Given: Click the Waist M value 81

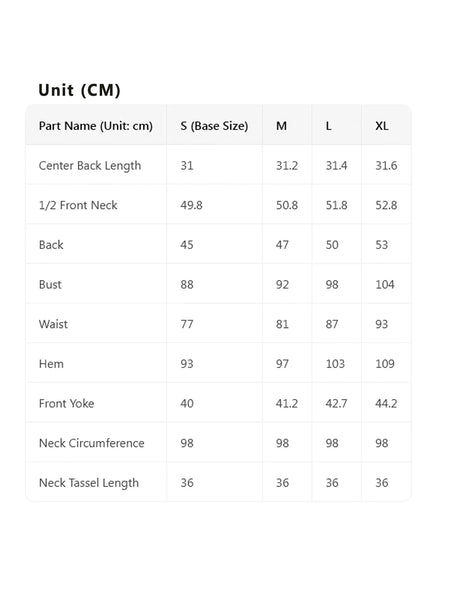Looking at the screenshot, I should [x=282, y=324].
